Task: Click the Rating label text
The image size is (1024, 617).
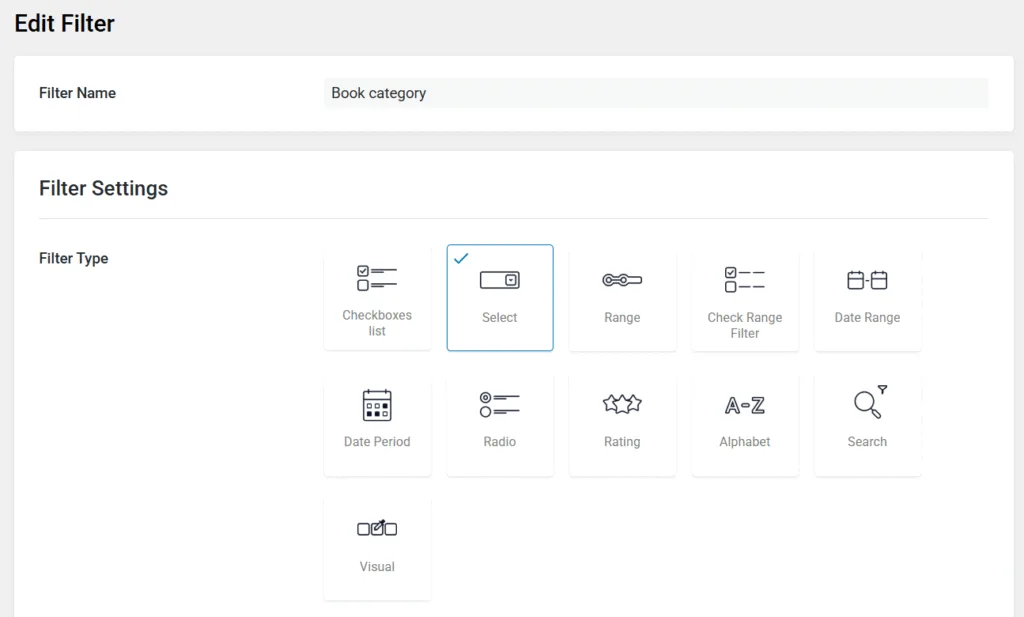Action: [x=622, y=441]
